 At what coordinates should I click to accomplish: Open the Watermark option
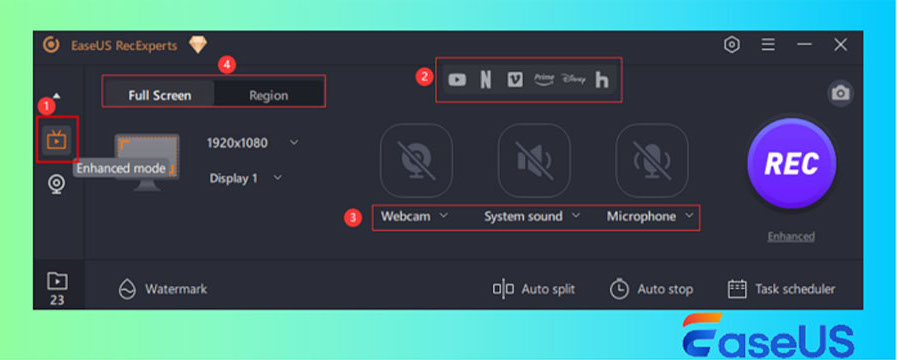tap(162, 289)
